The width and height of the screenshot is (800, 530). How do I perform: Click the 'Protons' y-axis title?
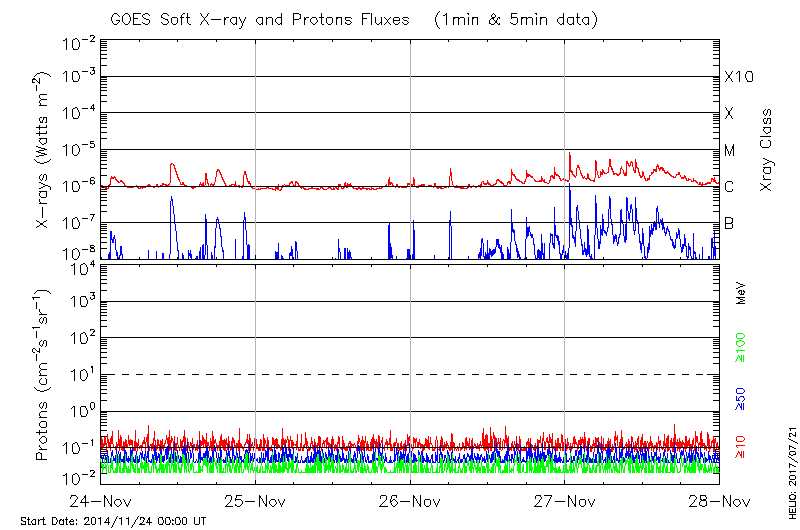point(44,375)
